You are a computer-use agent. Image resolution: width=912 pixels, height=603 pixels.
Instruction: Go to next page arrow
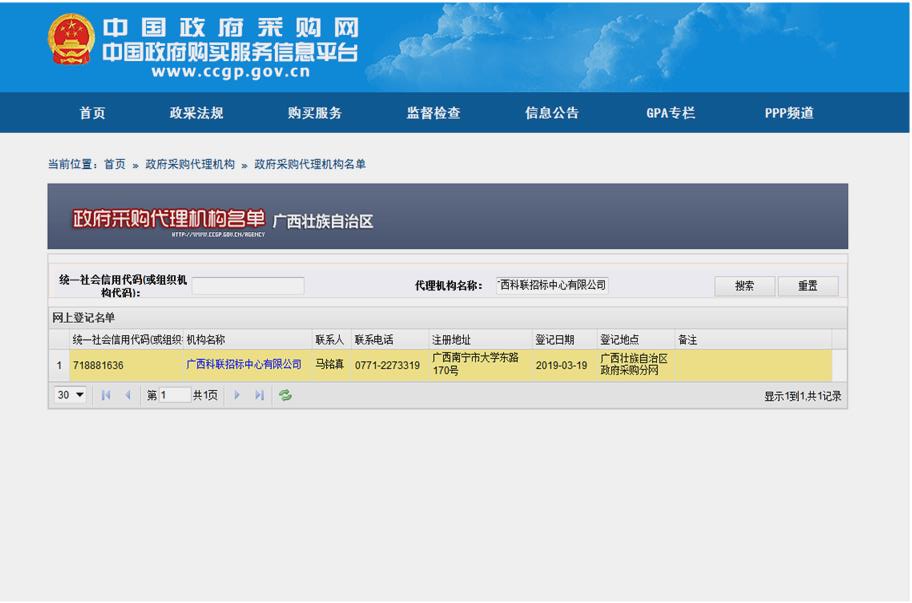[x=237, y=395]
